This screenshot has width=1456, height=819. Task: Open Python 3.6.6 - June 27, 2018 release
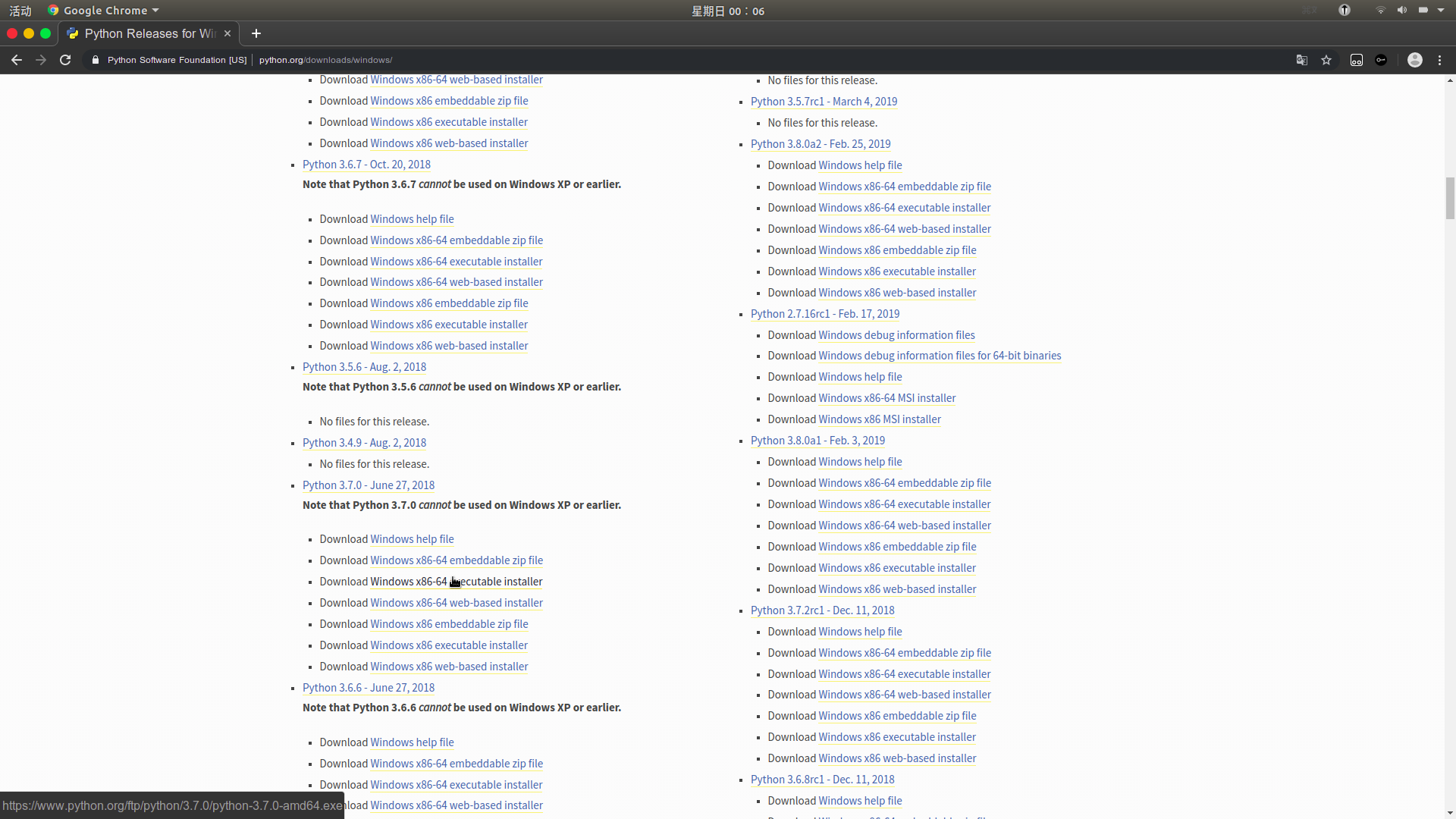369,688
